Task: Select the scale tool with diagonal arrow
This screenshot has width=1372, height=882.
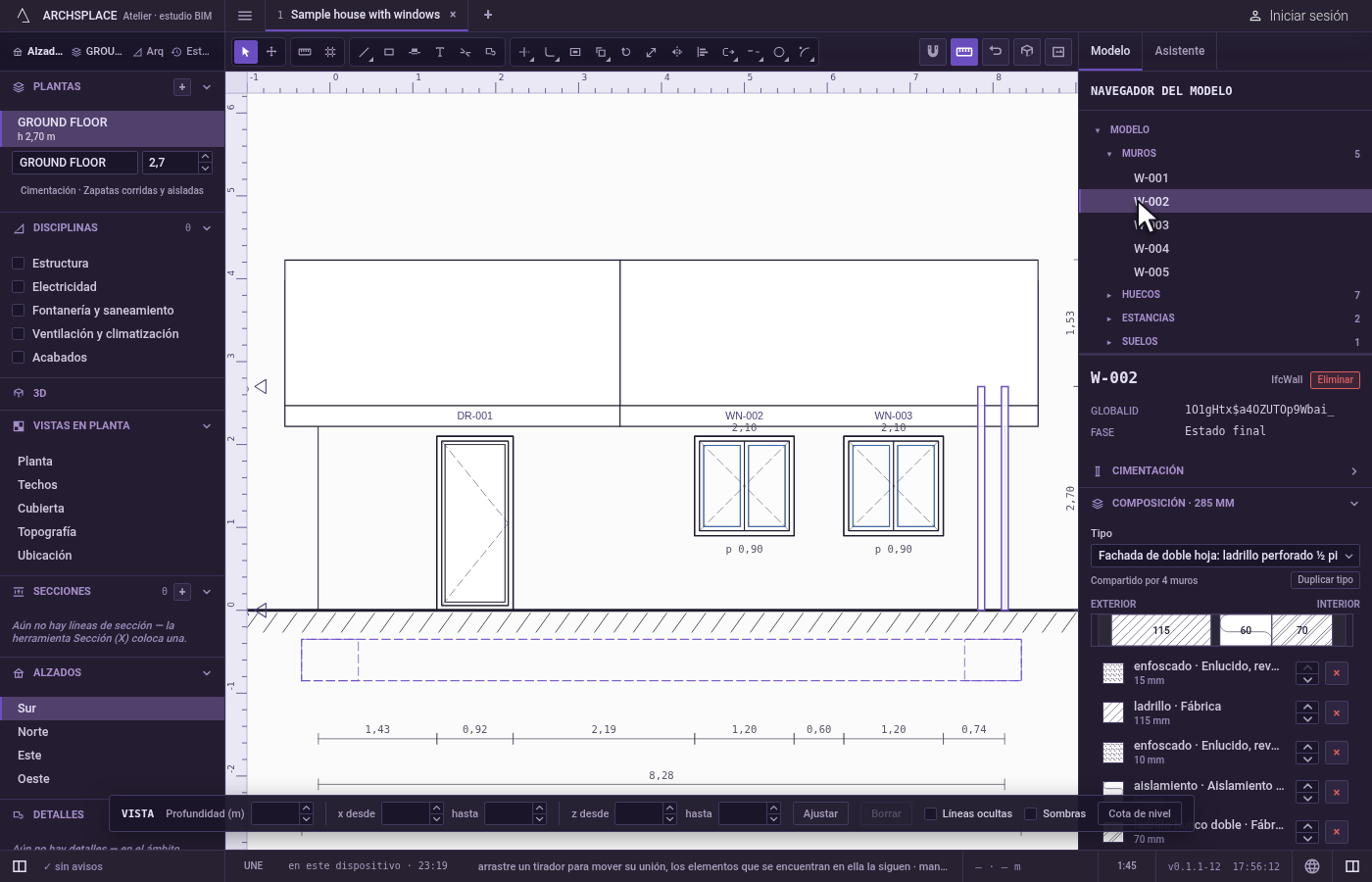Action: point(652,52)
